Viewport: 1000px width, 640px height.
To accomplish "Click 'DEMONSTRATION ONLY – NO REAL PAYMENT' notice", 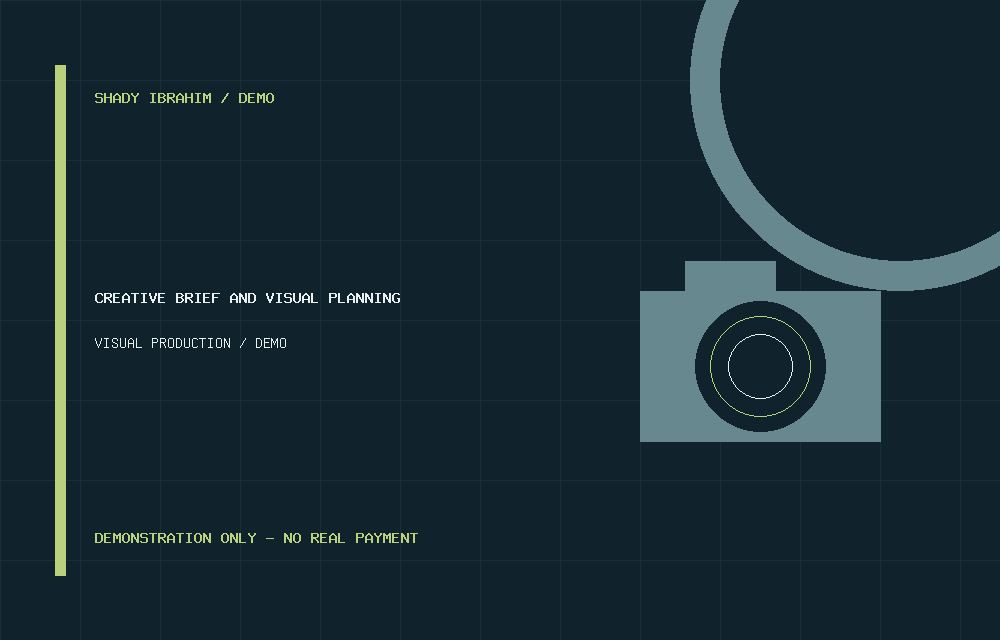I will (x=256, y=538).
